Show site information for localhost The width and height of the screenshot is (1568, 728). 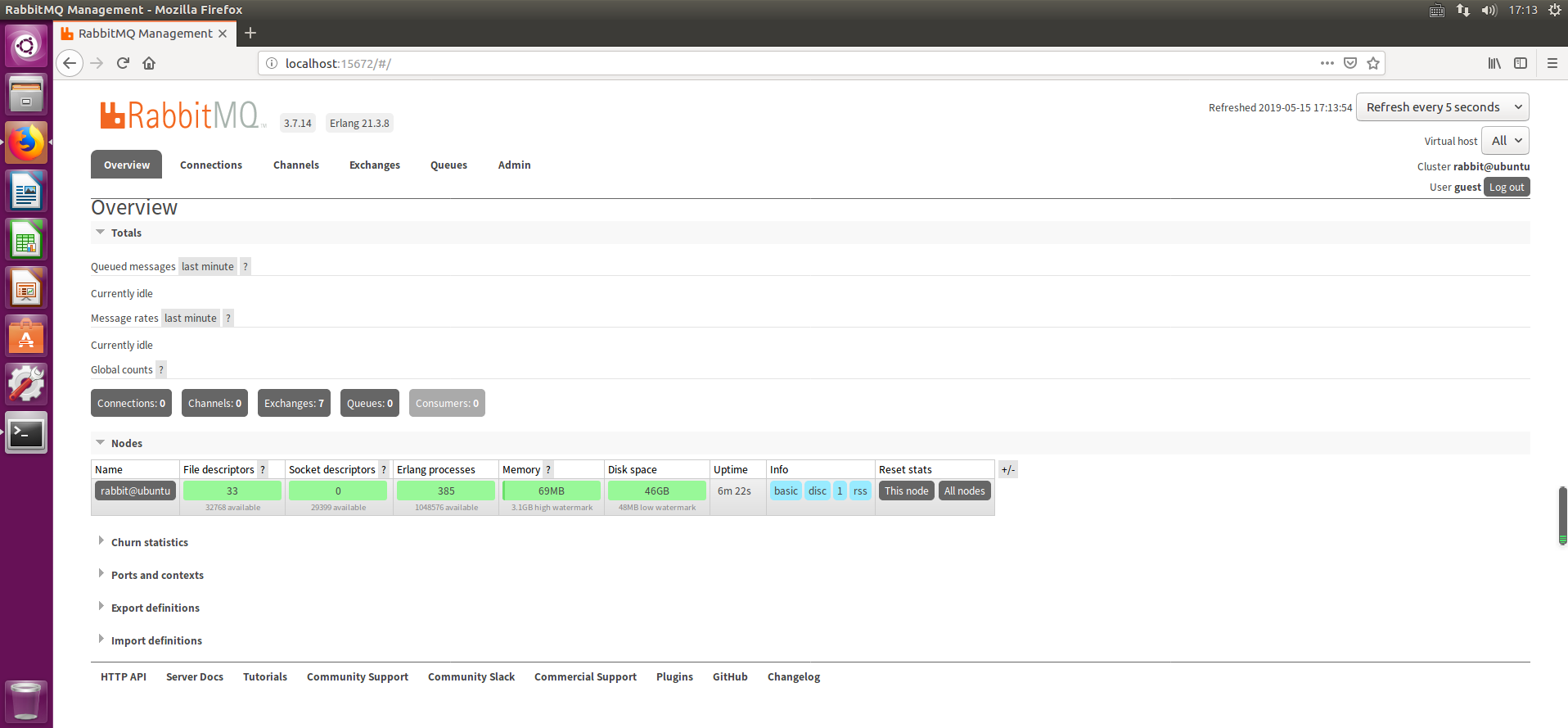[x=272, y=63]
